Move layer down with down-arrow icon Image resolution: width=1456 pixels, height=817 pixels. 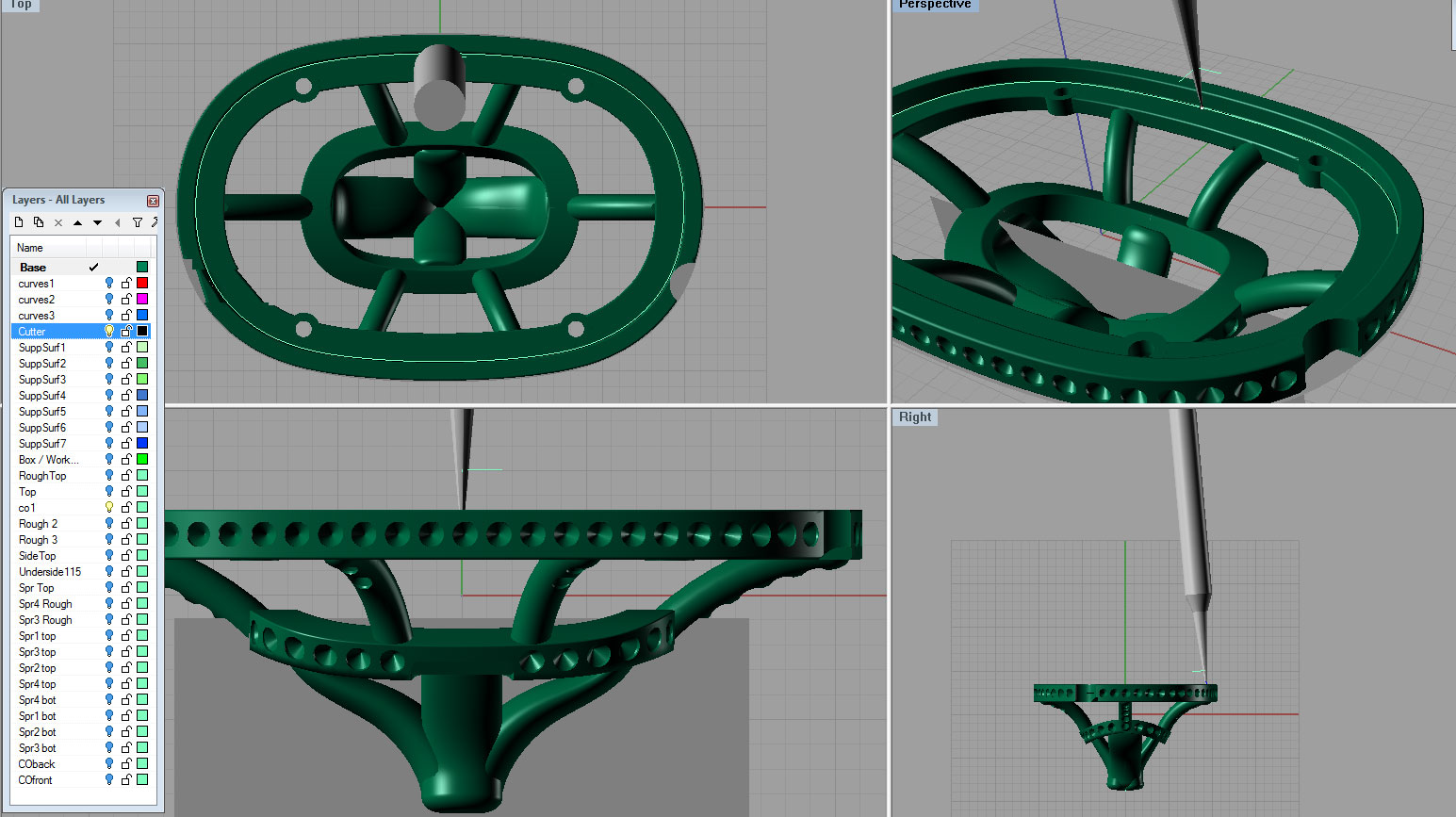point(97,223)
